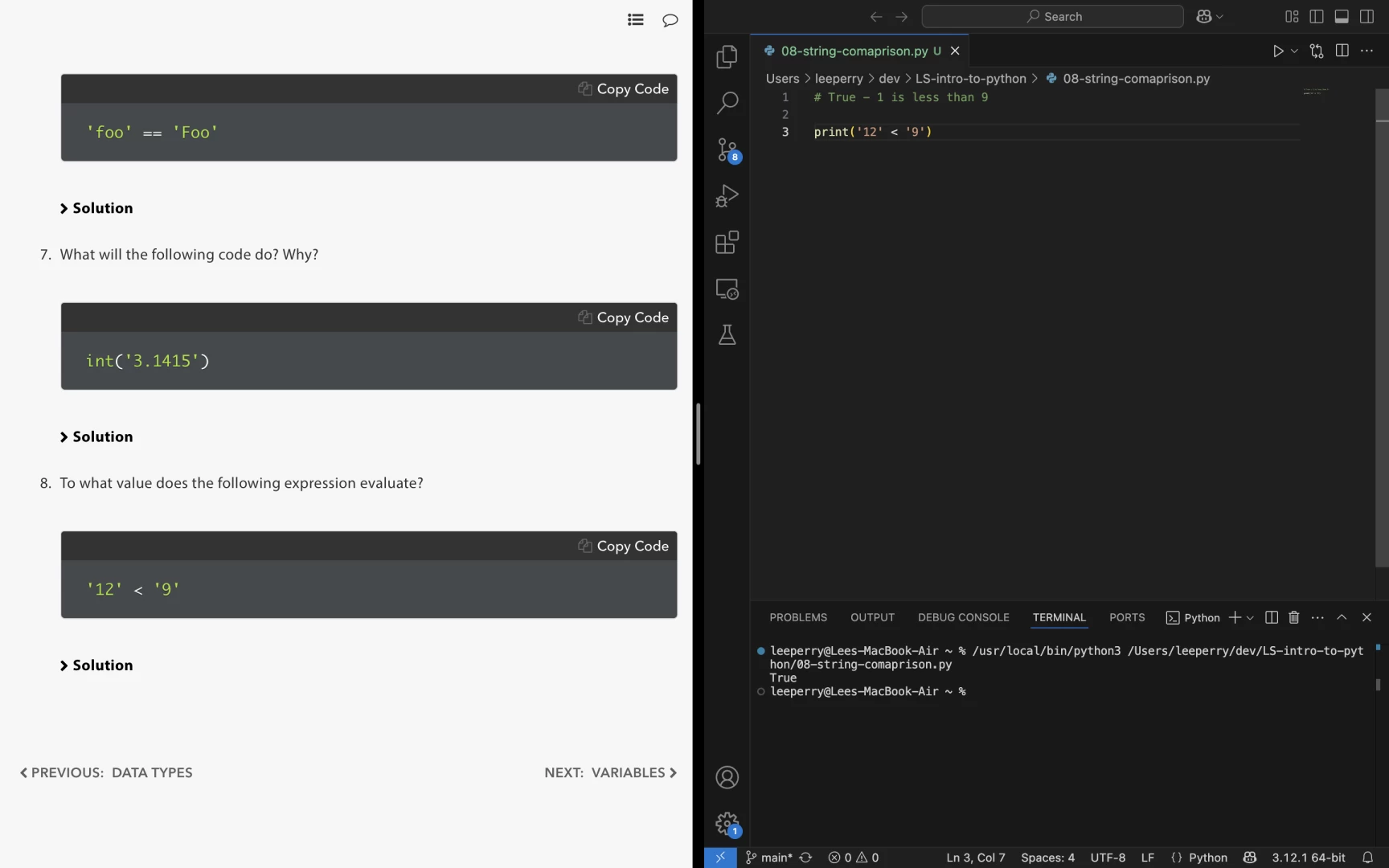
Task: Open the new terminal launch profile dropdown
Action: click(x=1250, y=617)
